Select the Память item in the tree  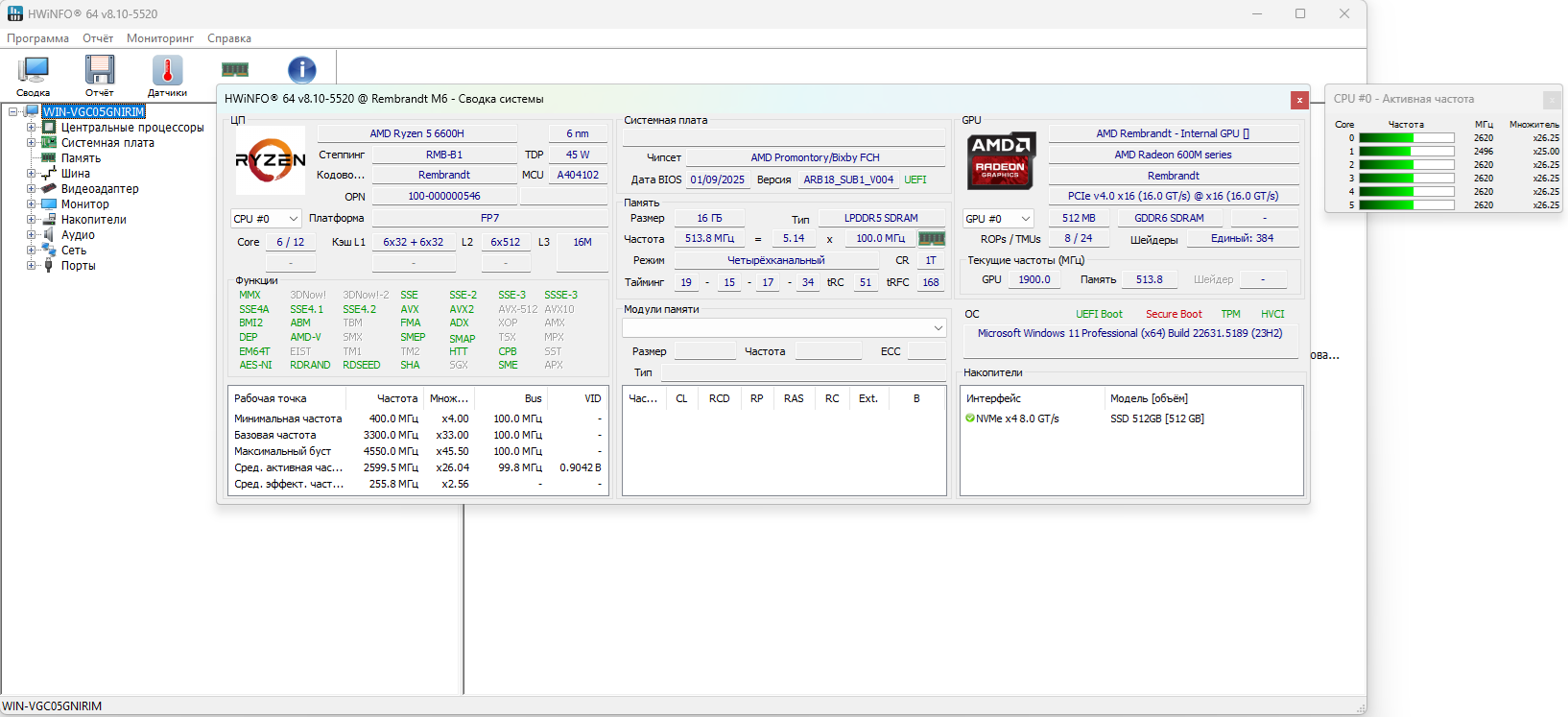pyautogui.click(x=81, y=158)
